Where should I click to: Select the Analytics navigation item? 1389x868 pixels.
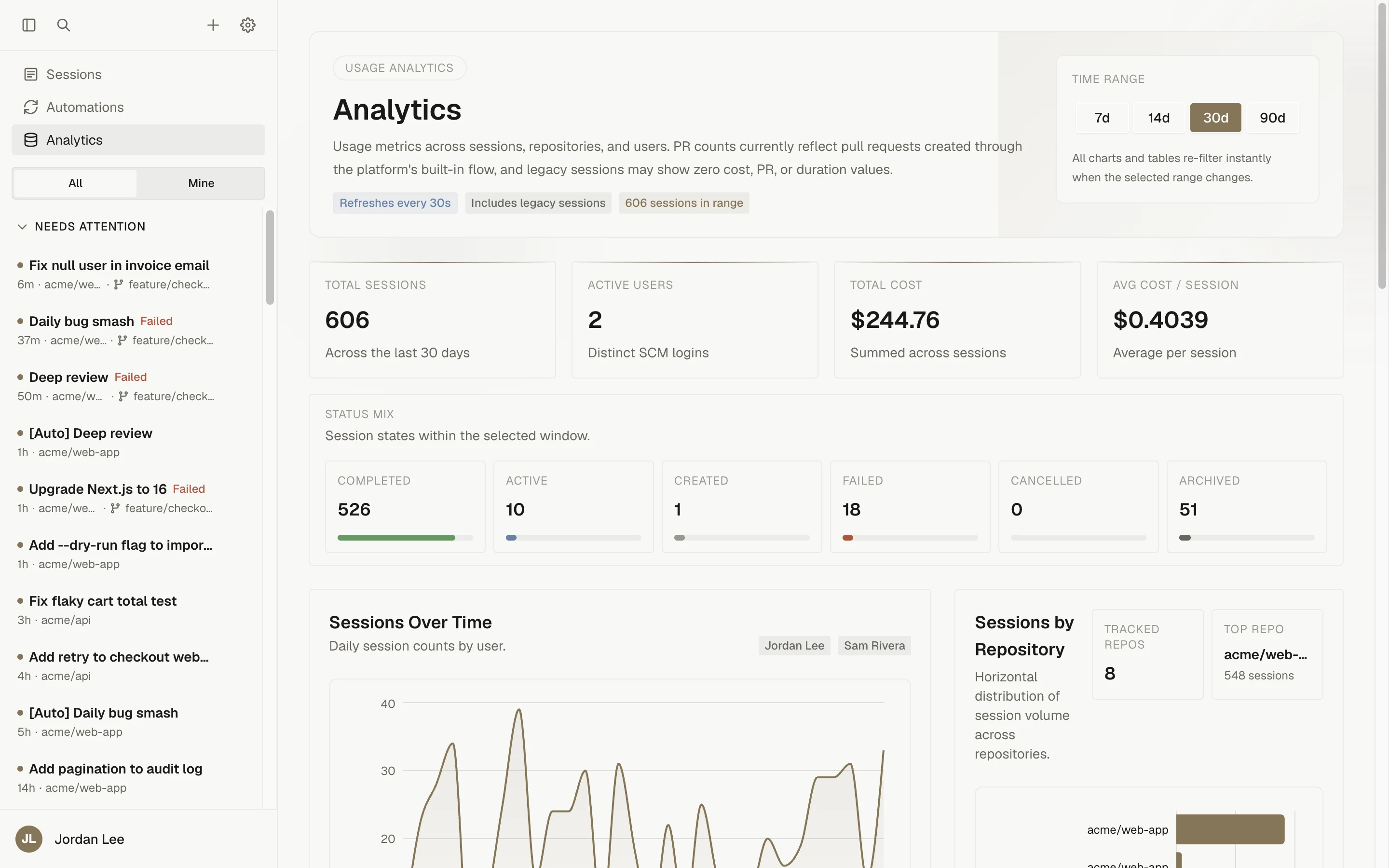138,140
